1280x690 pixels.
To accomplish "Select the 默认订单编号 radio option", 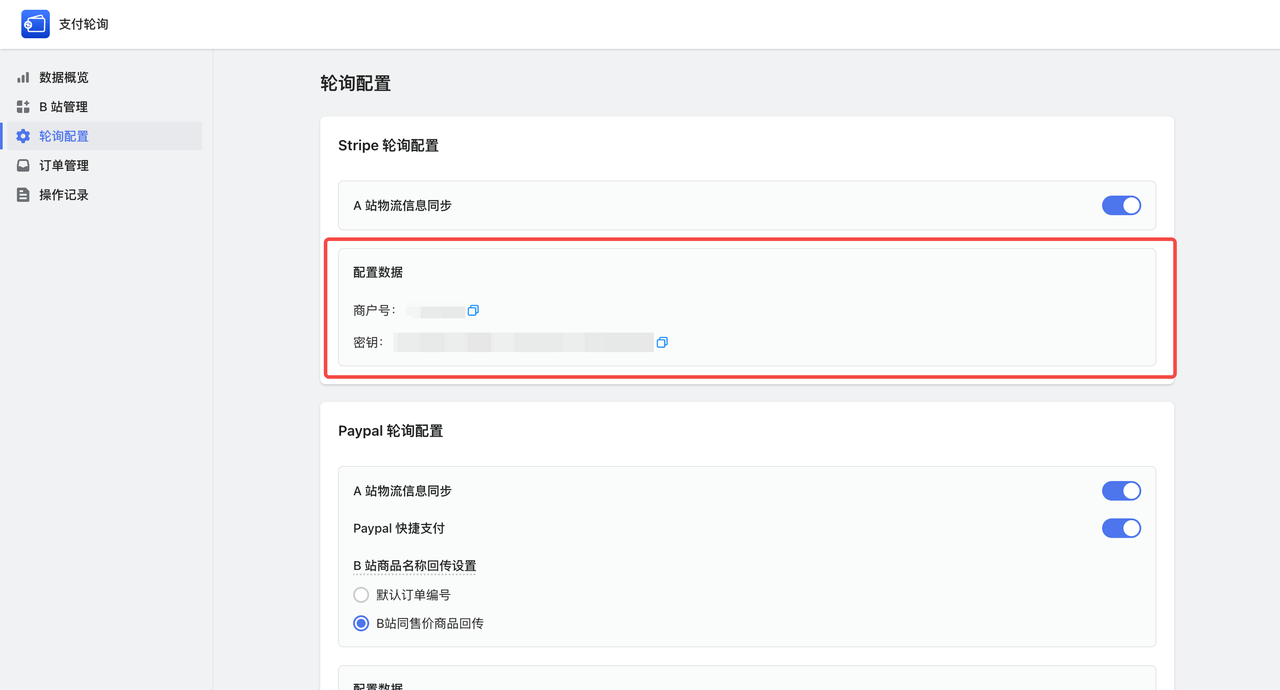I will tap(361, 595).
